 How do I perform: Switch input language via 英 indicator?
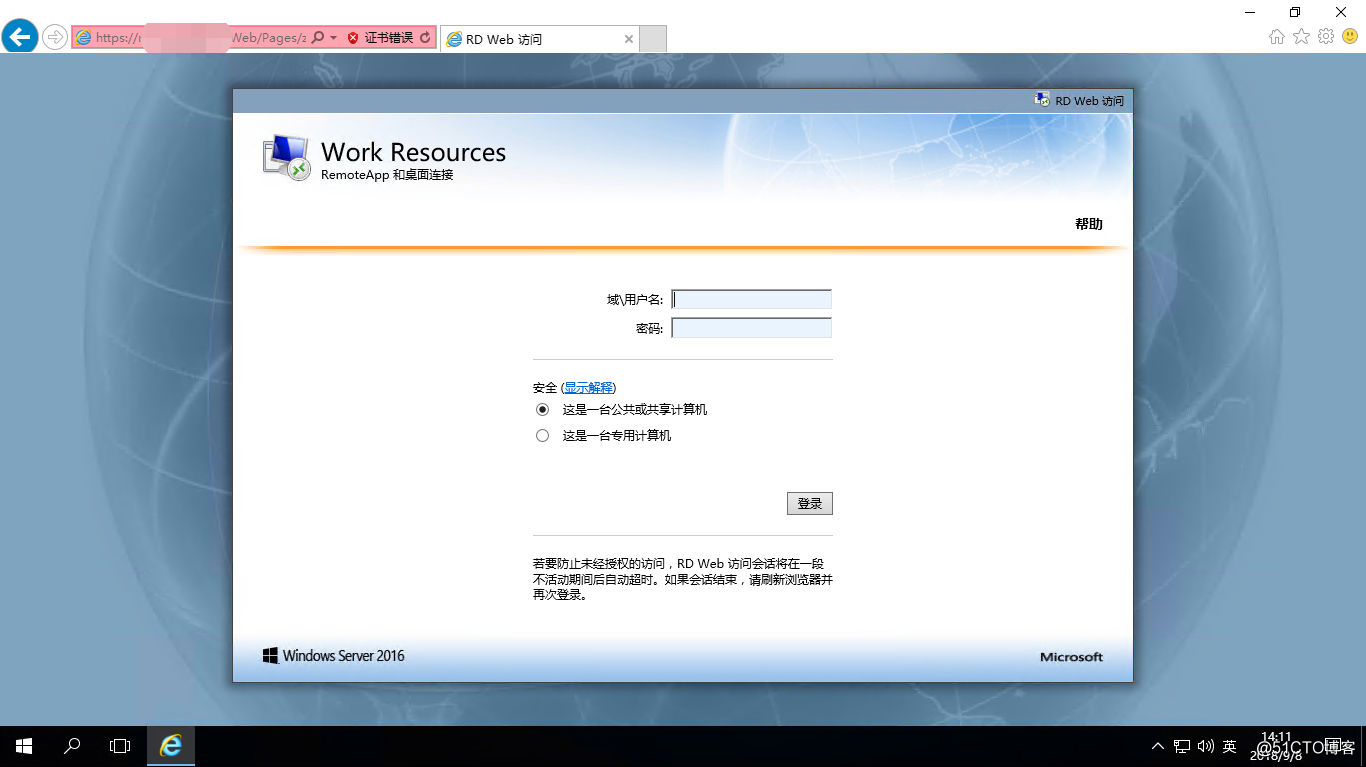(x=1230, y=746)
